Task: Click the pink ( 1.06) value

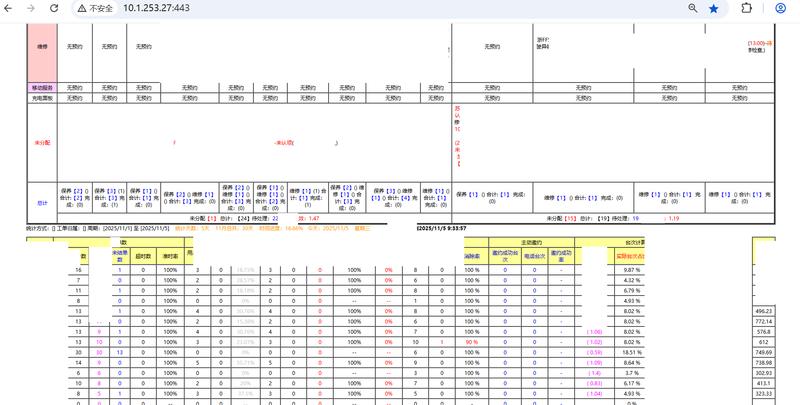Action: [x=594, y=332]
